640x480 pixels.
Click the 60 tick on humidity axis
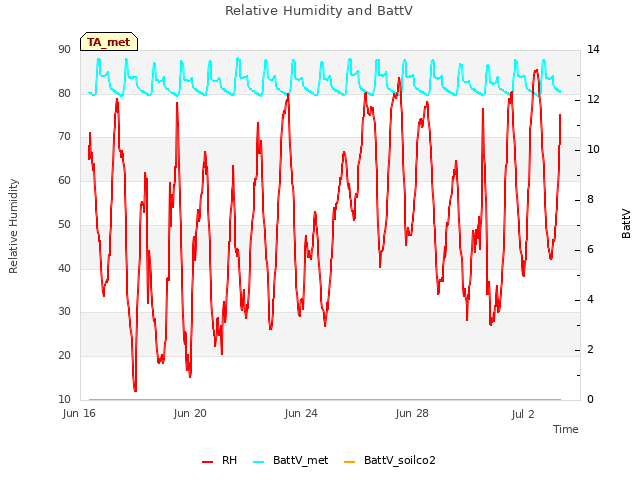pyautogui.click(x=64, y=180)
